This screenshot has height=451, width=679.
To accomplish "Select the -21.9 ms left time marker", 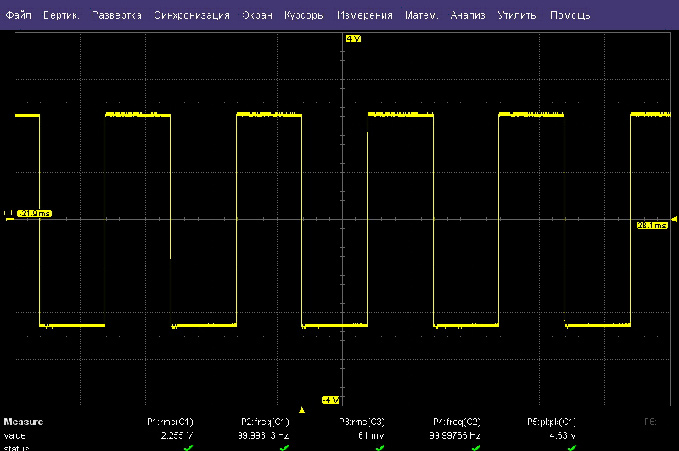I will [x=32, y=213].
